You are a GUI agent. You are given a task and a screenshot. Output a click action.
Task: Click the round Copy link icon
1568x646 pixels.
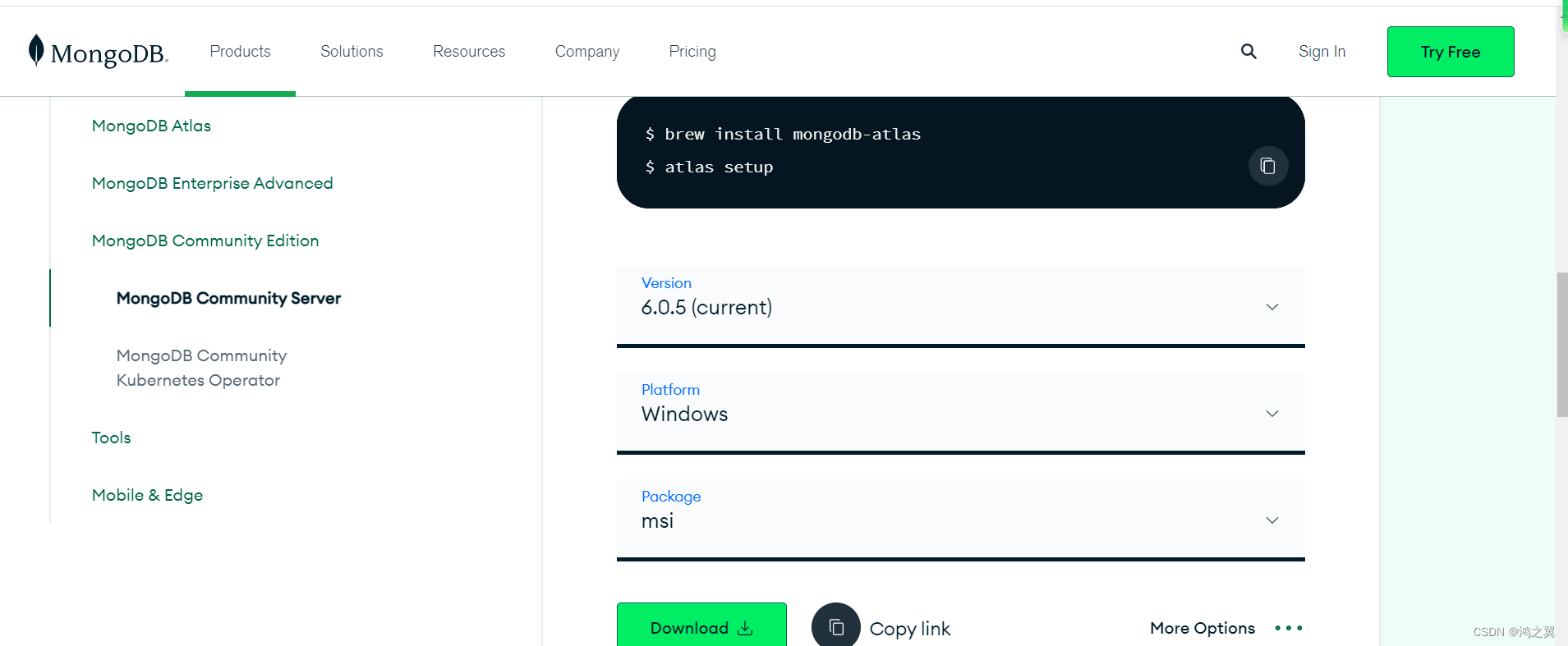(x=836, y=627)
